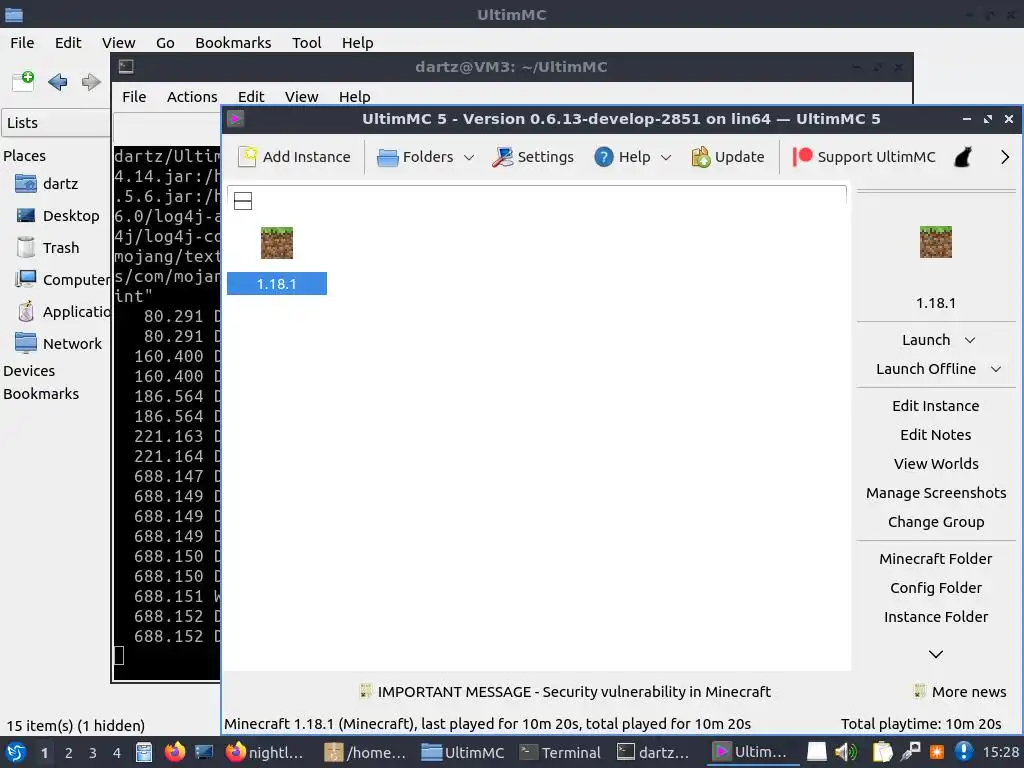Click the back arrow in file manager
1024x768 pixels.
coord(57,82)
